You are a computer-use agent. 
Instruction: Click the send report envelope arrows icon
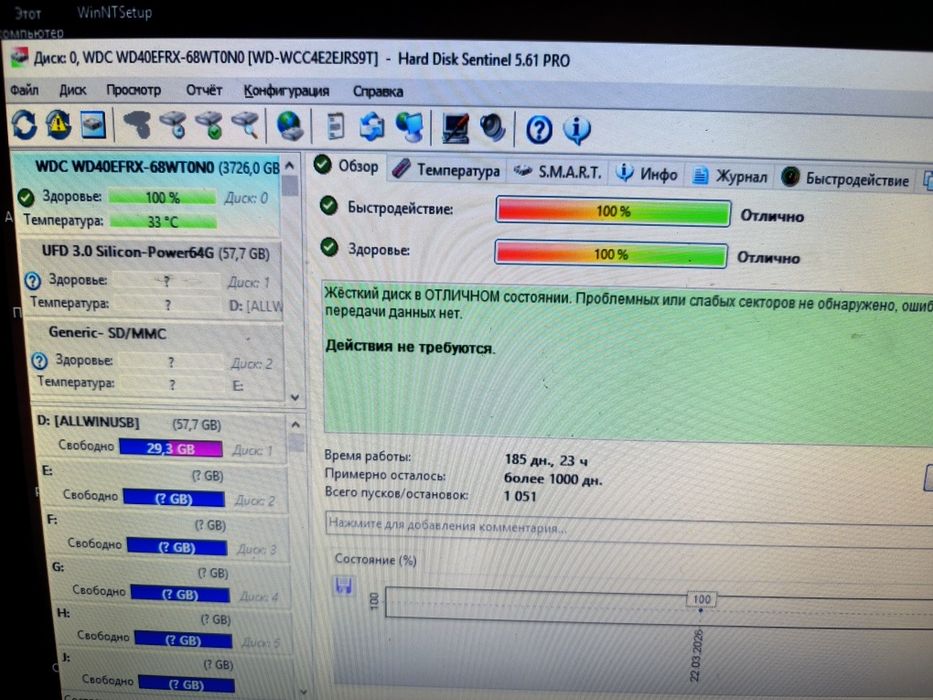pyautogui.click(x=372, y=127)
